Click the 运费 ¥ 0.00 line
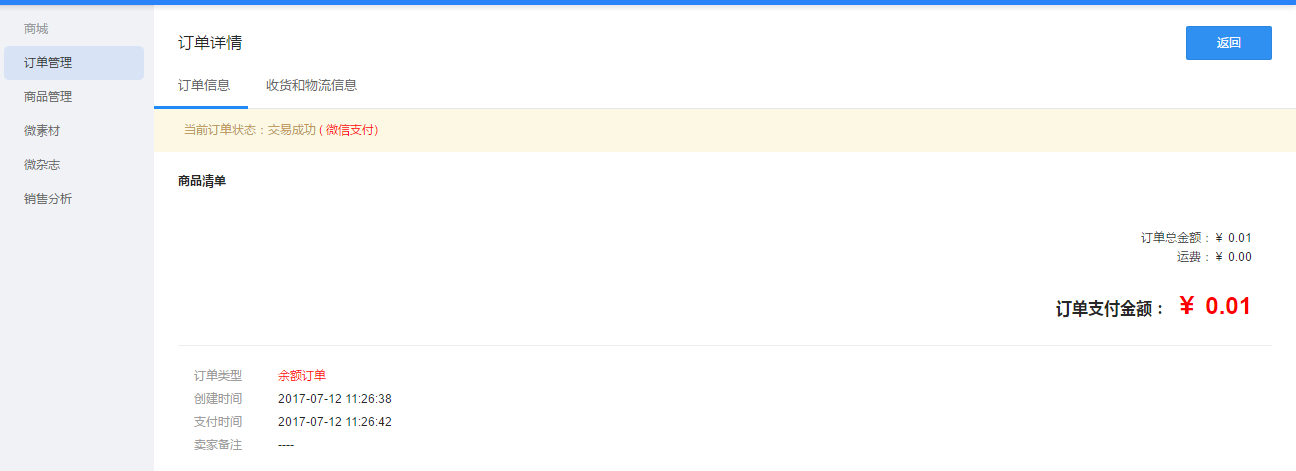Screen dimensions: 1296x471 1214,257
